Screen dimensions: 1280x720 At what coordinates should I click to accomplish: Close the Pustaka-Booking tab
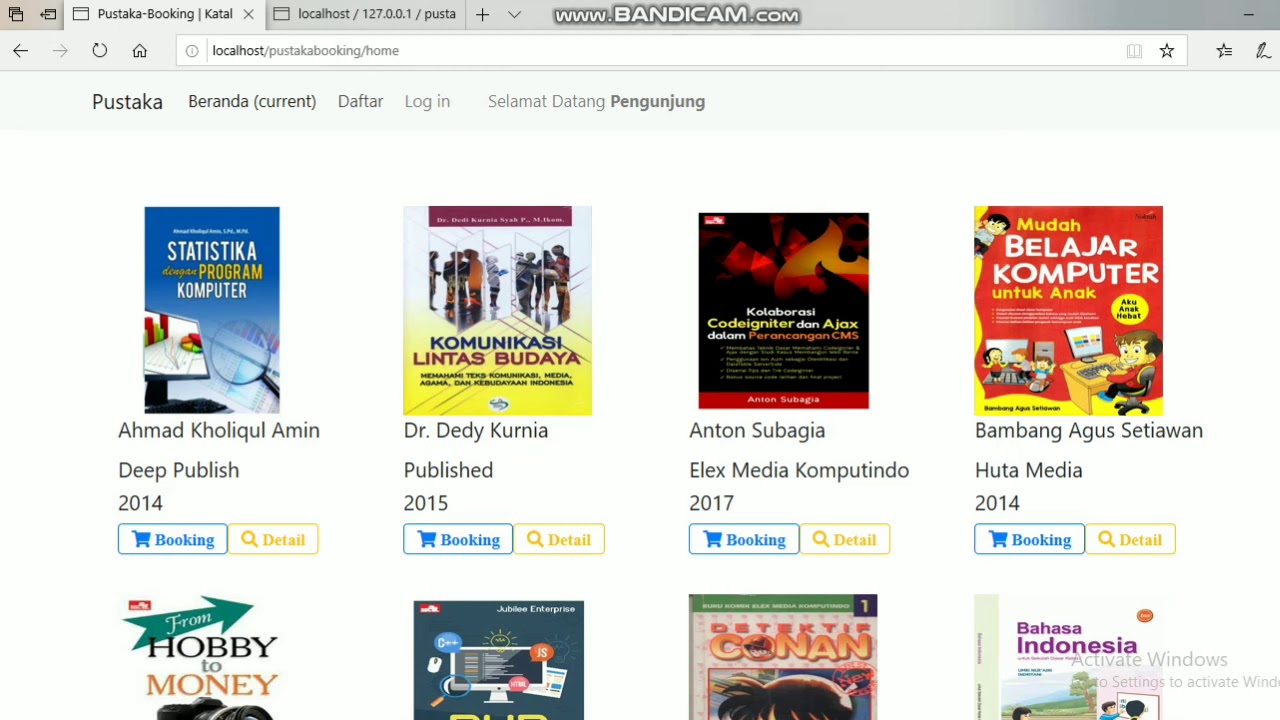point(248,14)
